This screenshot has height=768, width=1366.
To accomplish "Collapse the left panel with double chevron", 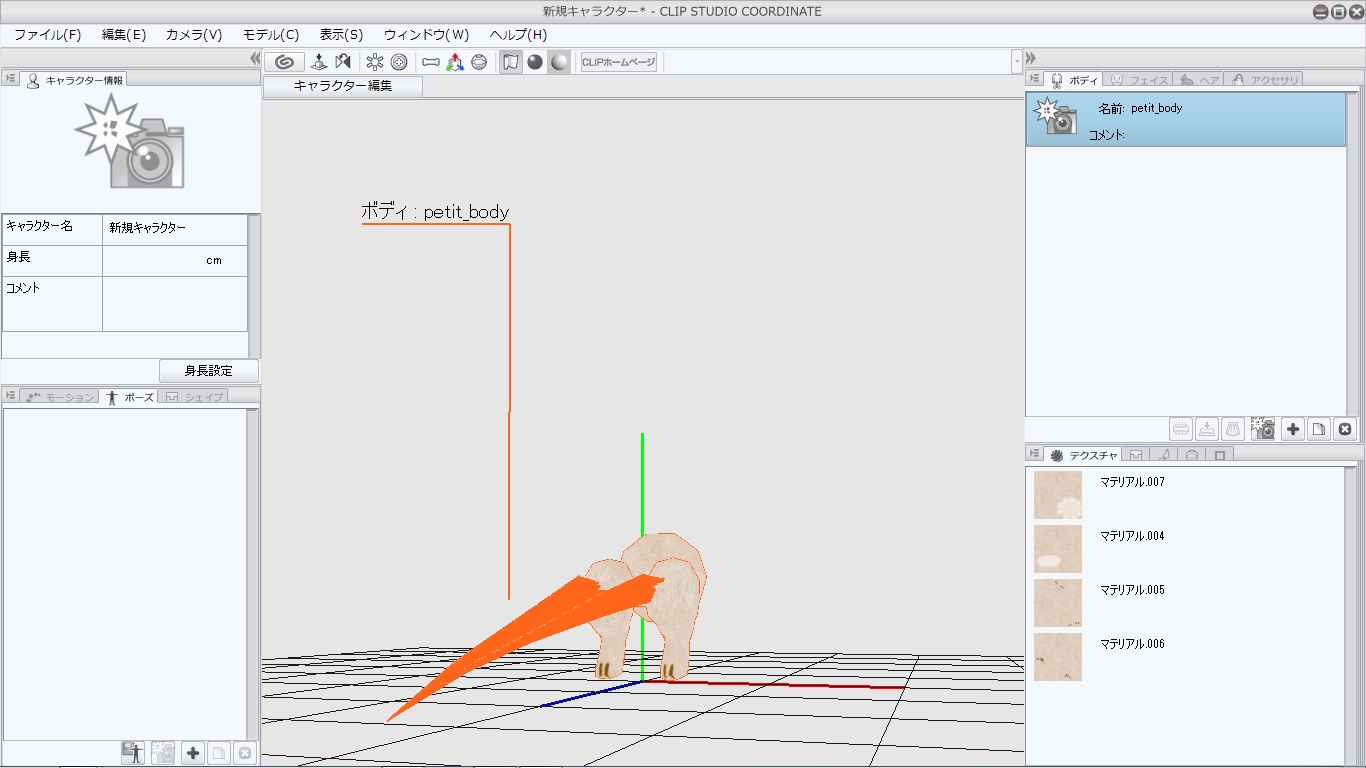I will click(255, 59).
